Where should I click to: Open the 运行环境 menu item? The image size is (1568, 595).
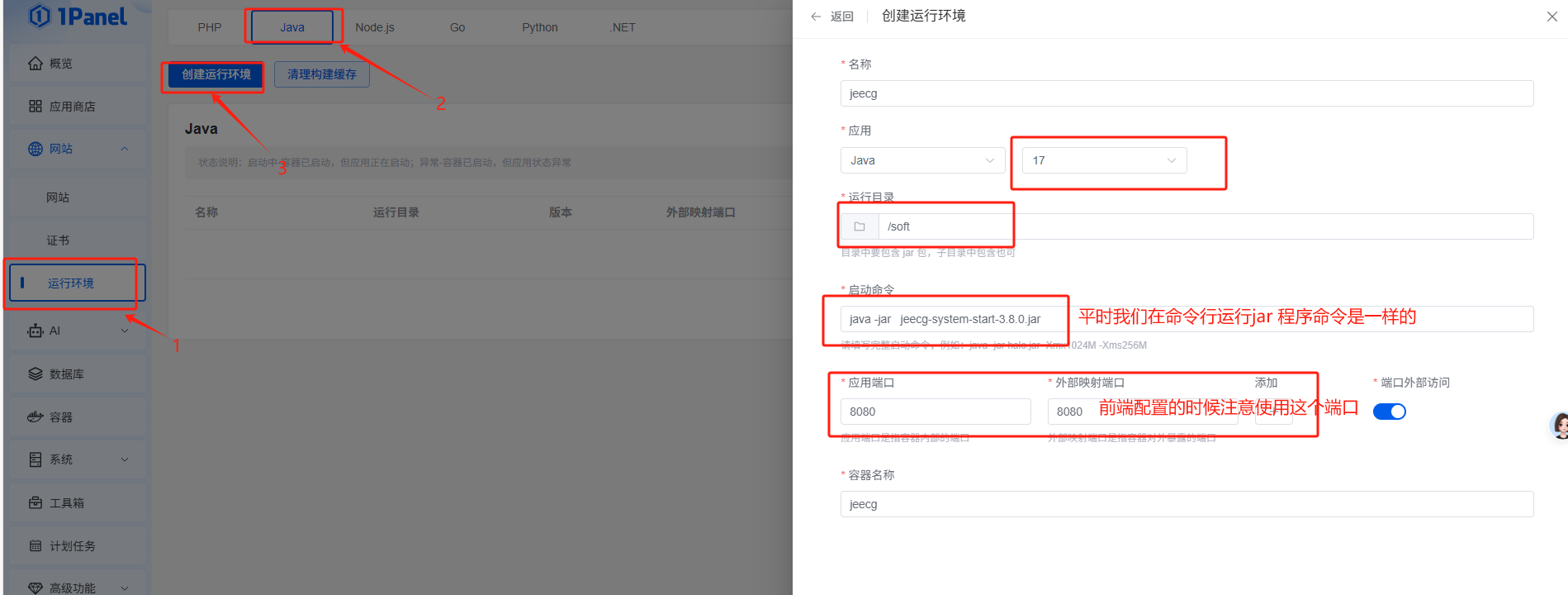tap(77, 283)
